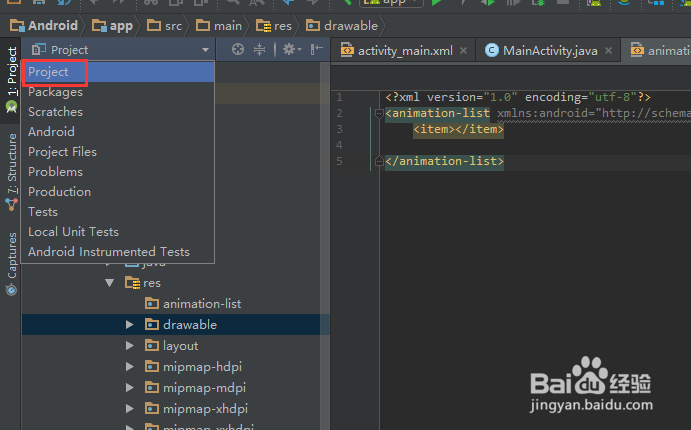Click line number 4 in the editor gutter

[x=339, y=145]
